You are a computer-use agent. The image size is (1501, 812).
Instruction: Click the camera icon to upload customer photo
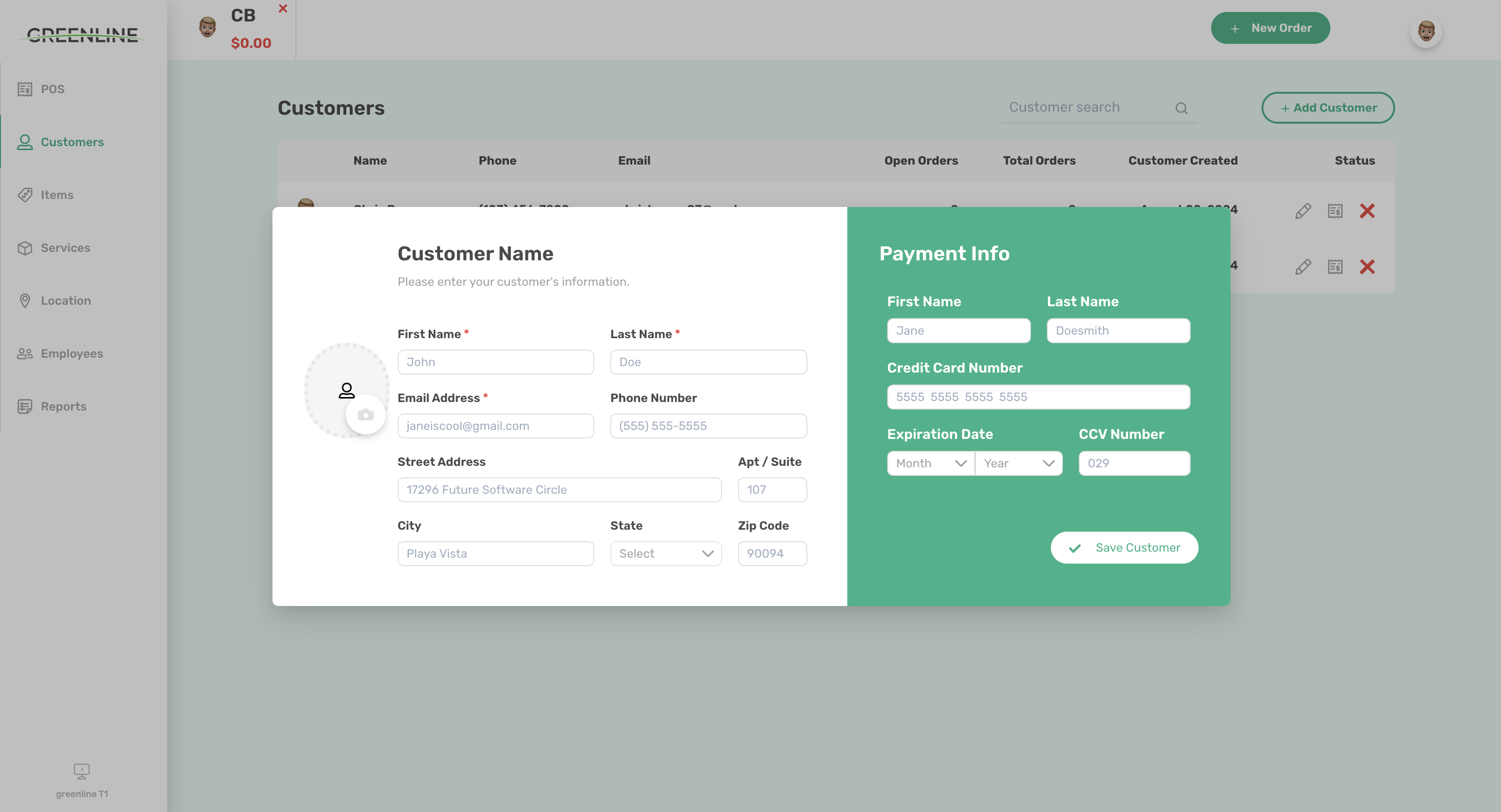[x=365, y=414]
